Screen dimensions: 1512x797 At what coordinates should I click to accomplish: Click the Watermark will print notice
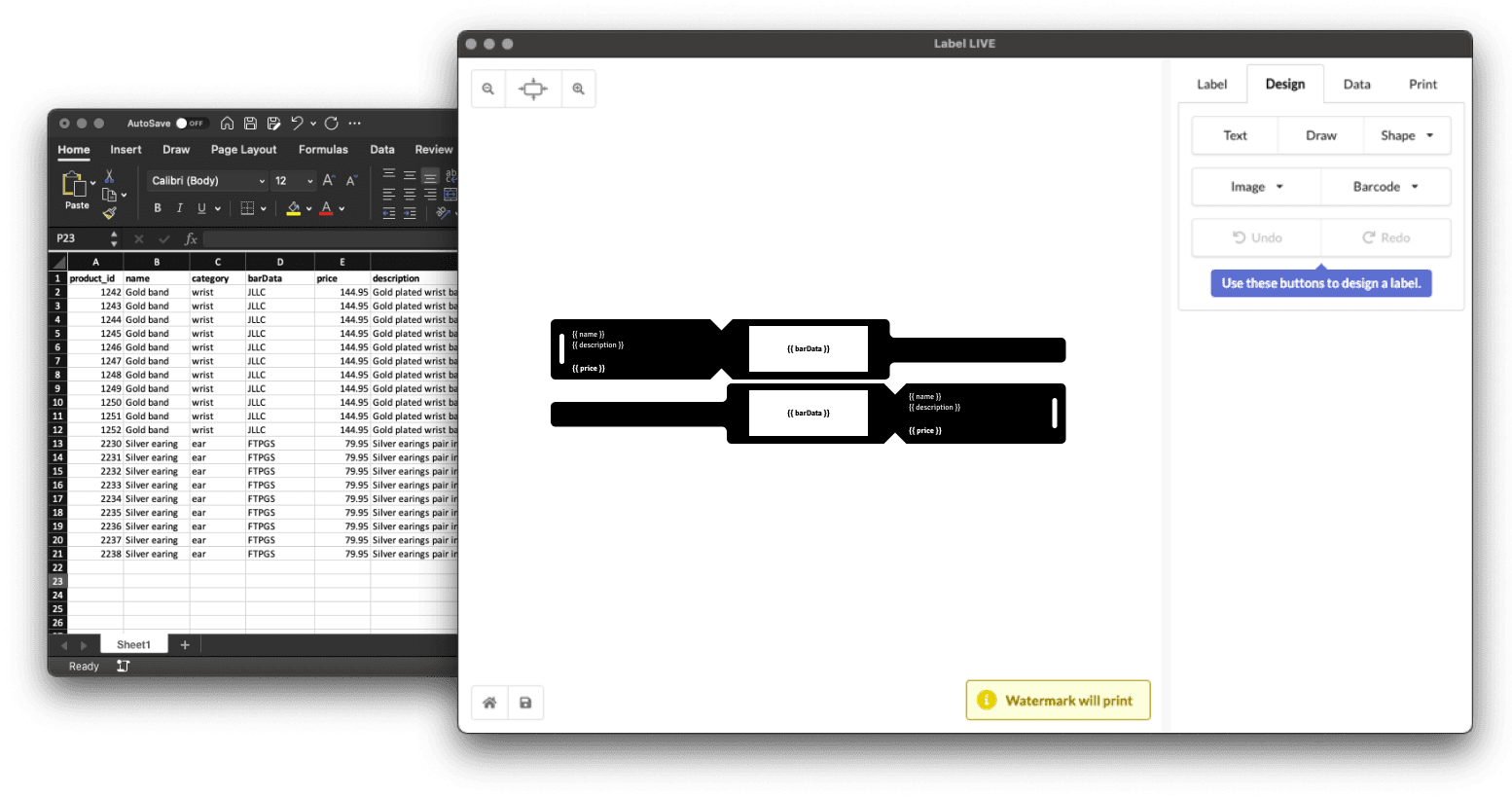coord(1058,701)
